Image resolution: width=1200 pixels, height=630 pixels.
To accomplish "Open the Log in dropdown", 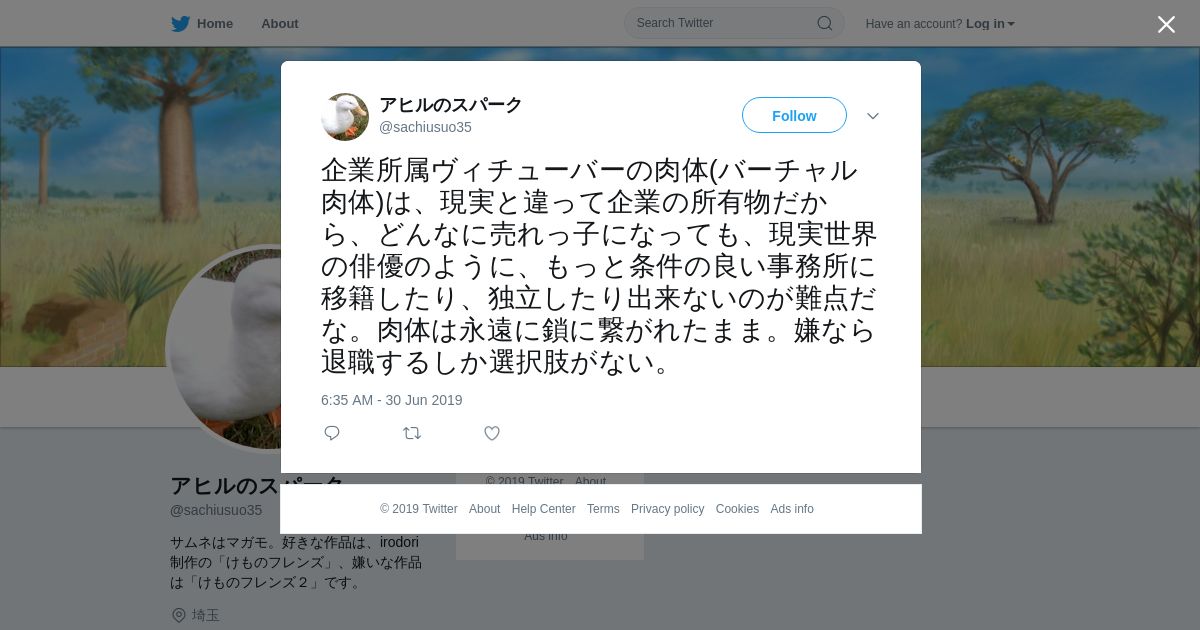I will click(x=990, y=24).
